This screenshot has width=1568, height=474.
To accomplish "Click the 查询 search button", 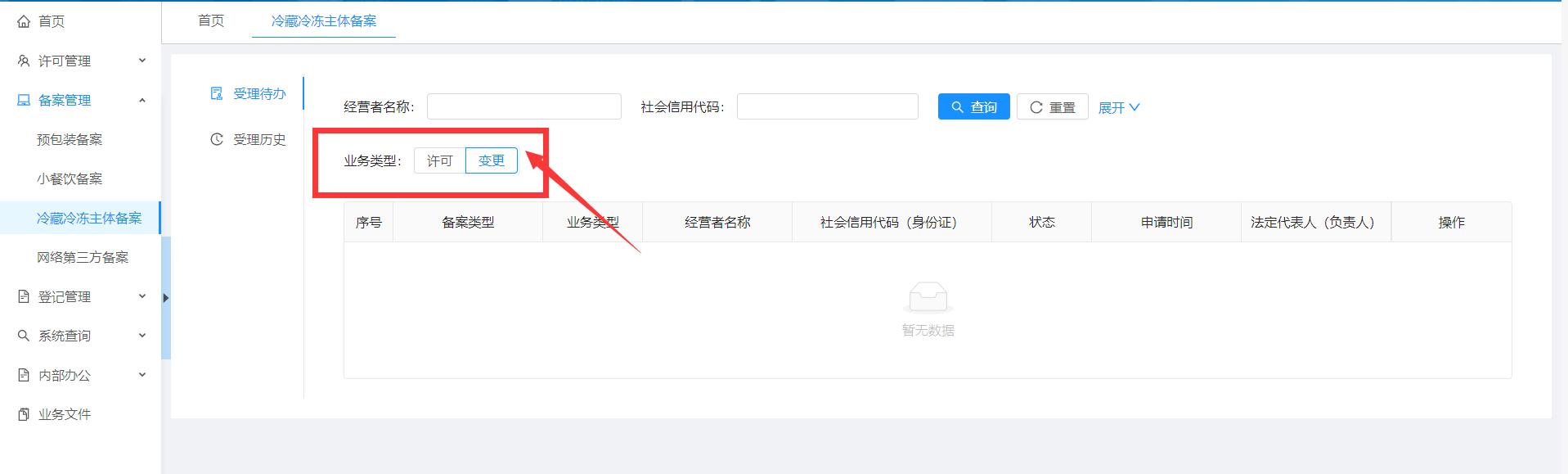I will click(973, 107).
